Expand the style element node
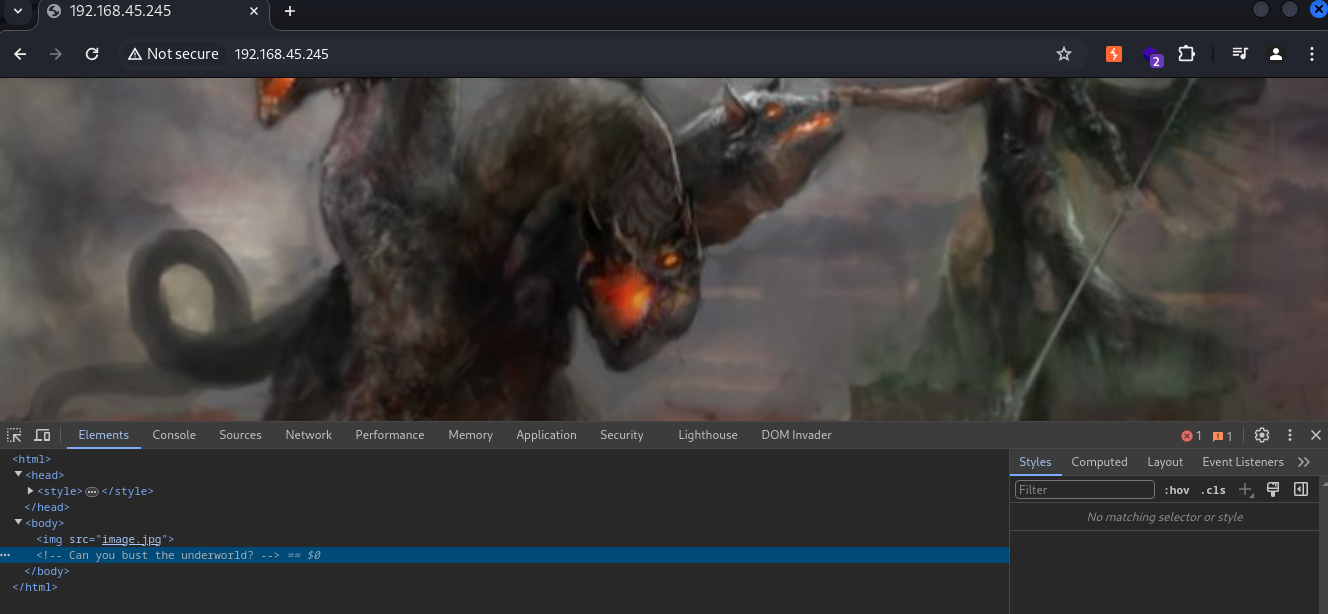 click(x=31, y=491)
